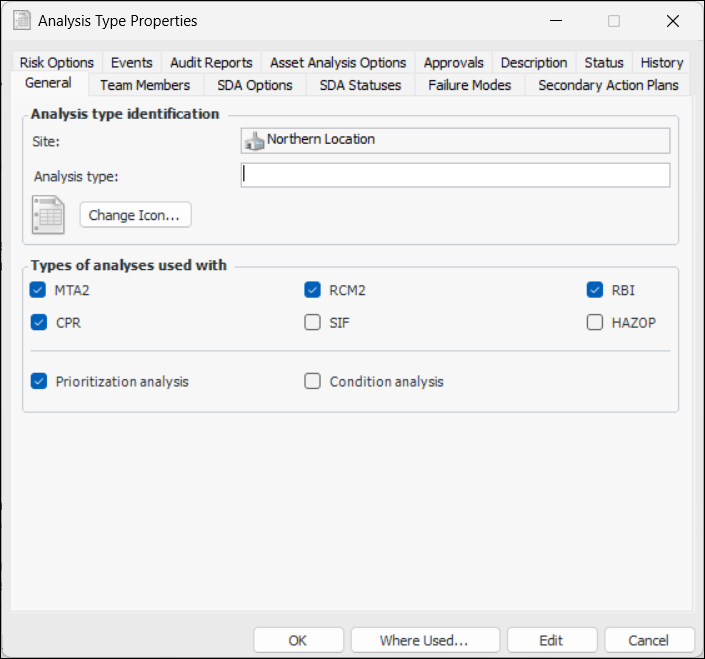This screenshot has width=705, height=659.
Task: Enable the SIF analysis checkbox
Action: pos(313,323)
